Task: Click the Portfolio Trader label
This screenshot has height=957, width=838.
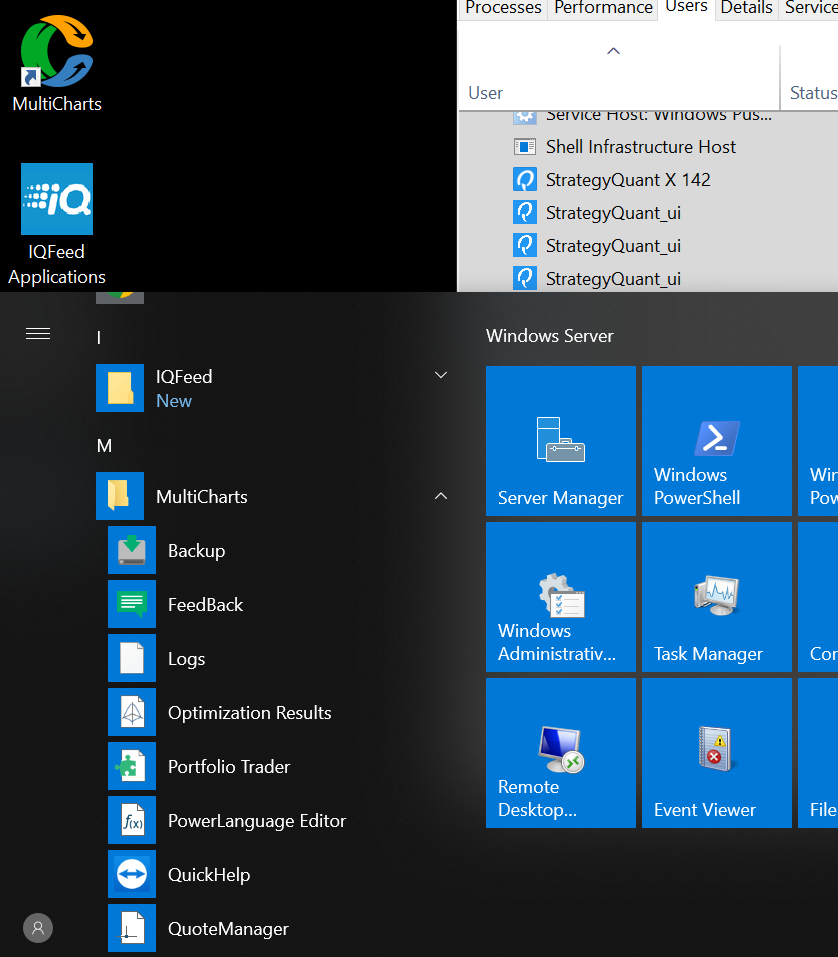Action: click(229, 767)
